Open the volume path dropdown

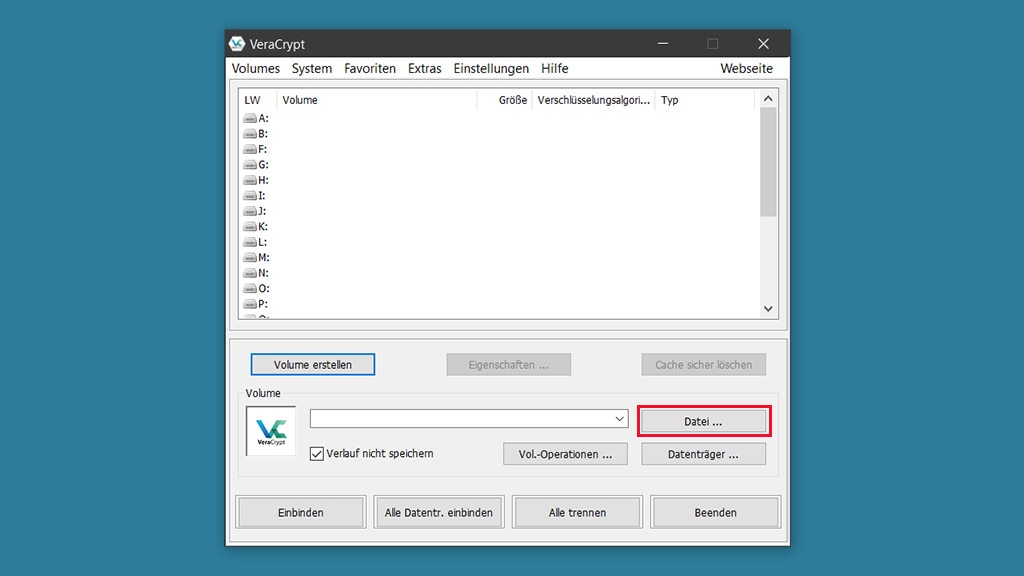click(618, 418)
